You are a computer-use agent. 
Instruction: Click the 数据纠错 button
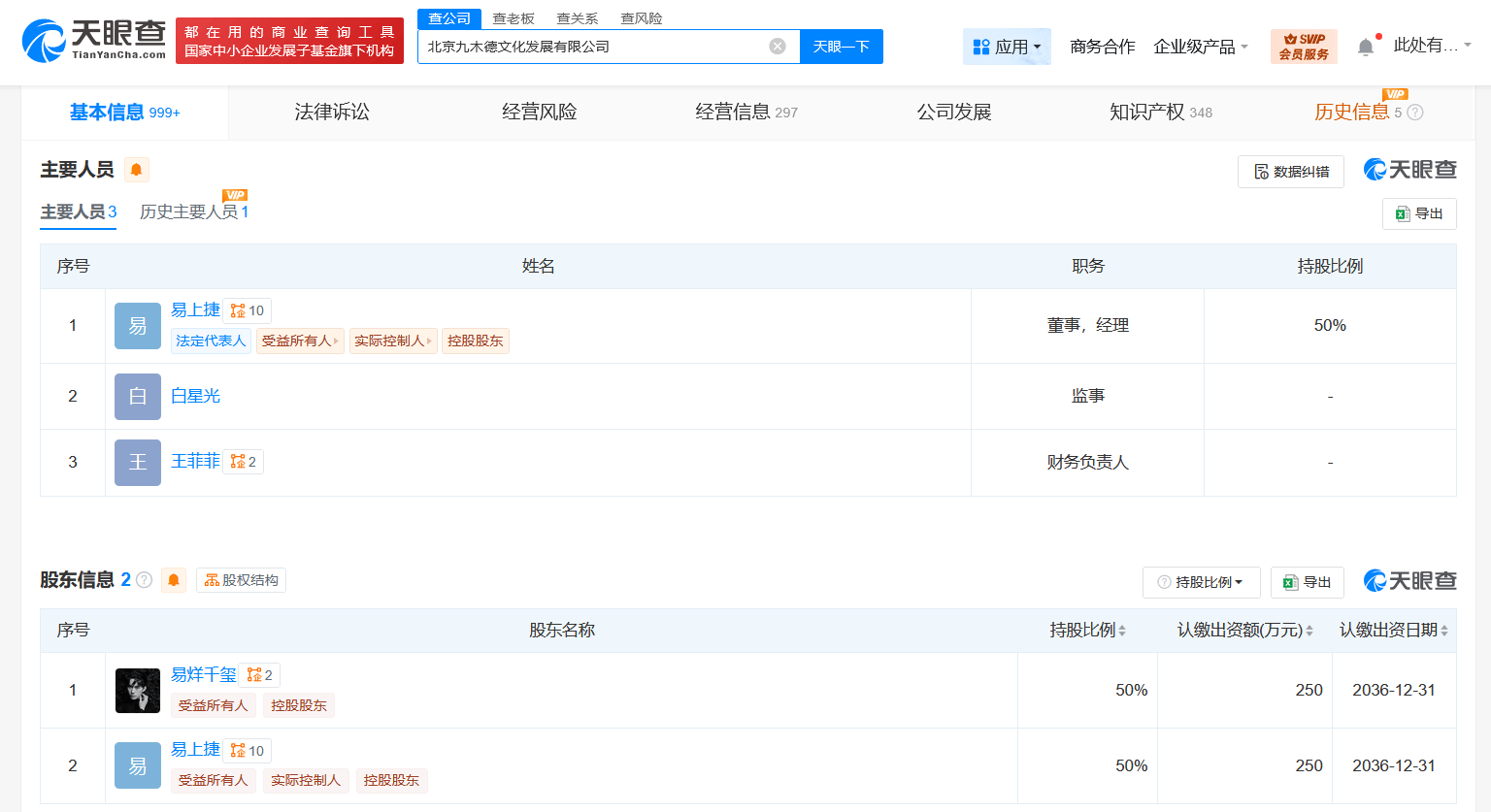pyautogui.click(x=1291, y=172)
